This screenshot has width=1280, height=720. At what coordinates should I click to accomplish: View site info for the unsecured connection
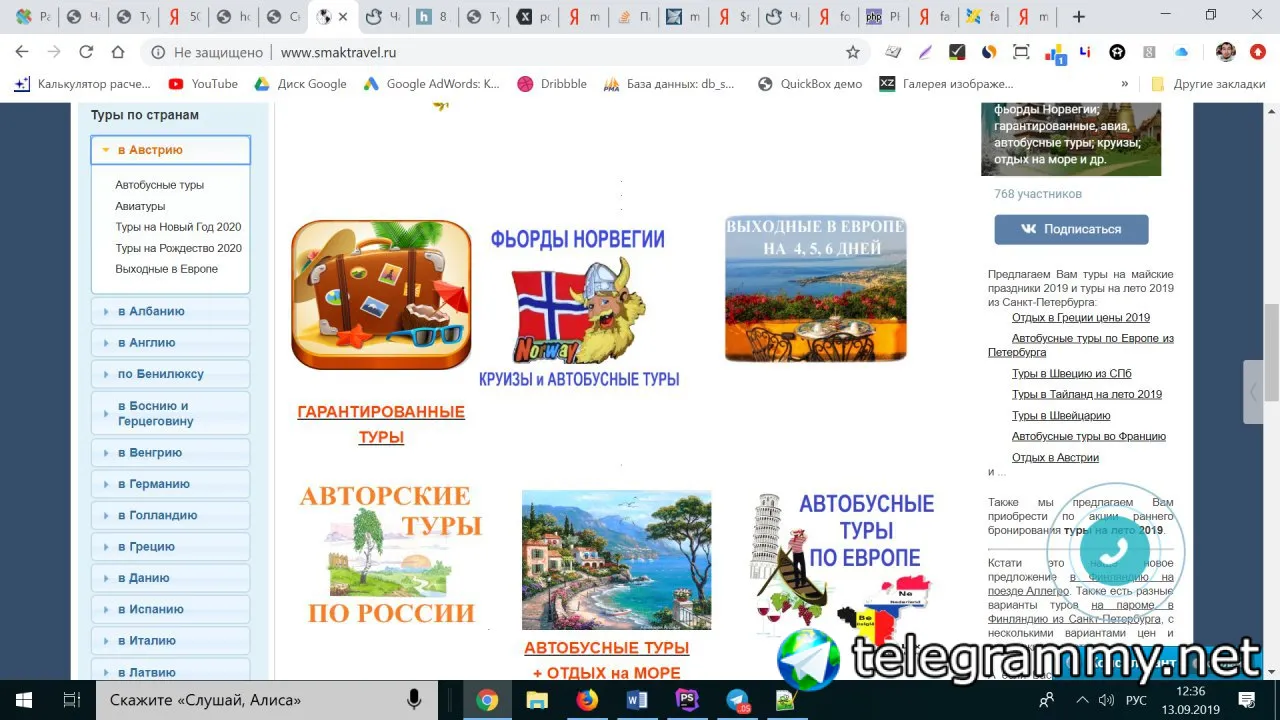158,52
